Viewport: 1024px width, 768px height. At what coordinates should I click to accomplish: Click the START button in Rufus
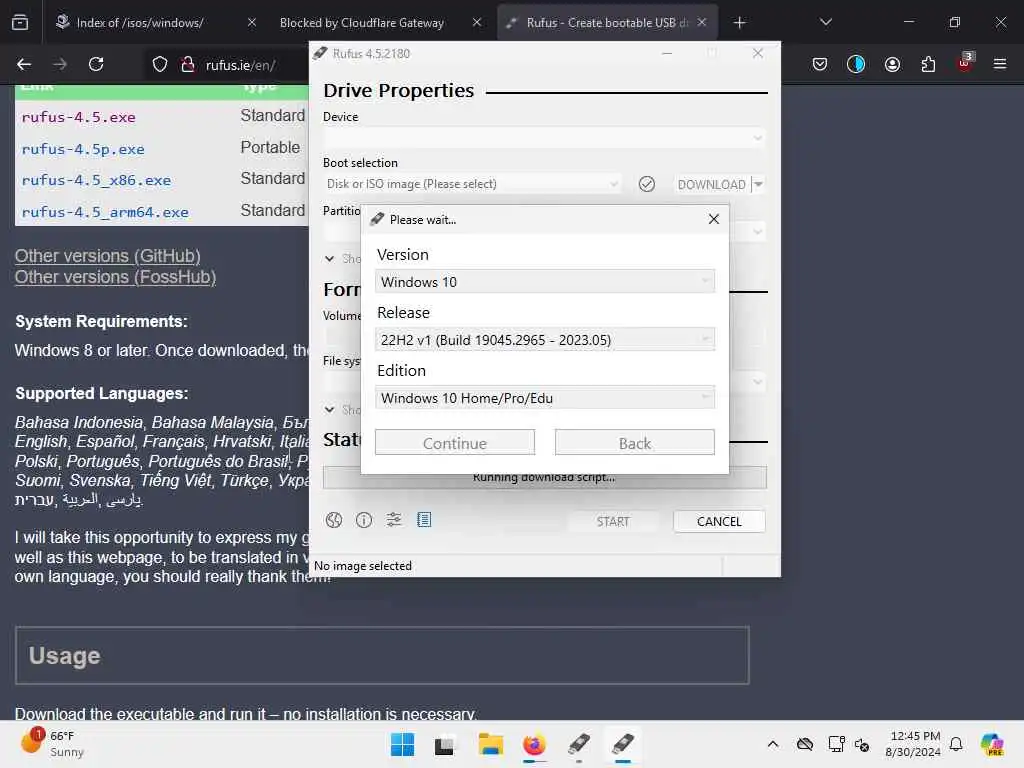point(613,521)
